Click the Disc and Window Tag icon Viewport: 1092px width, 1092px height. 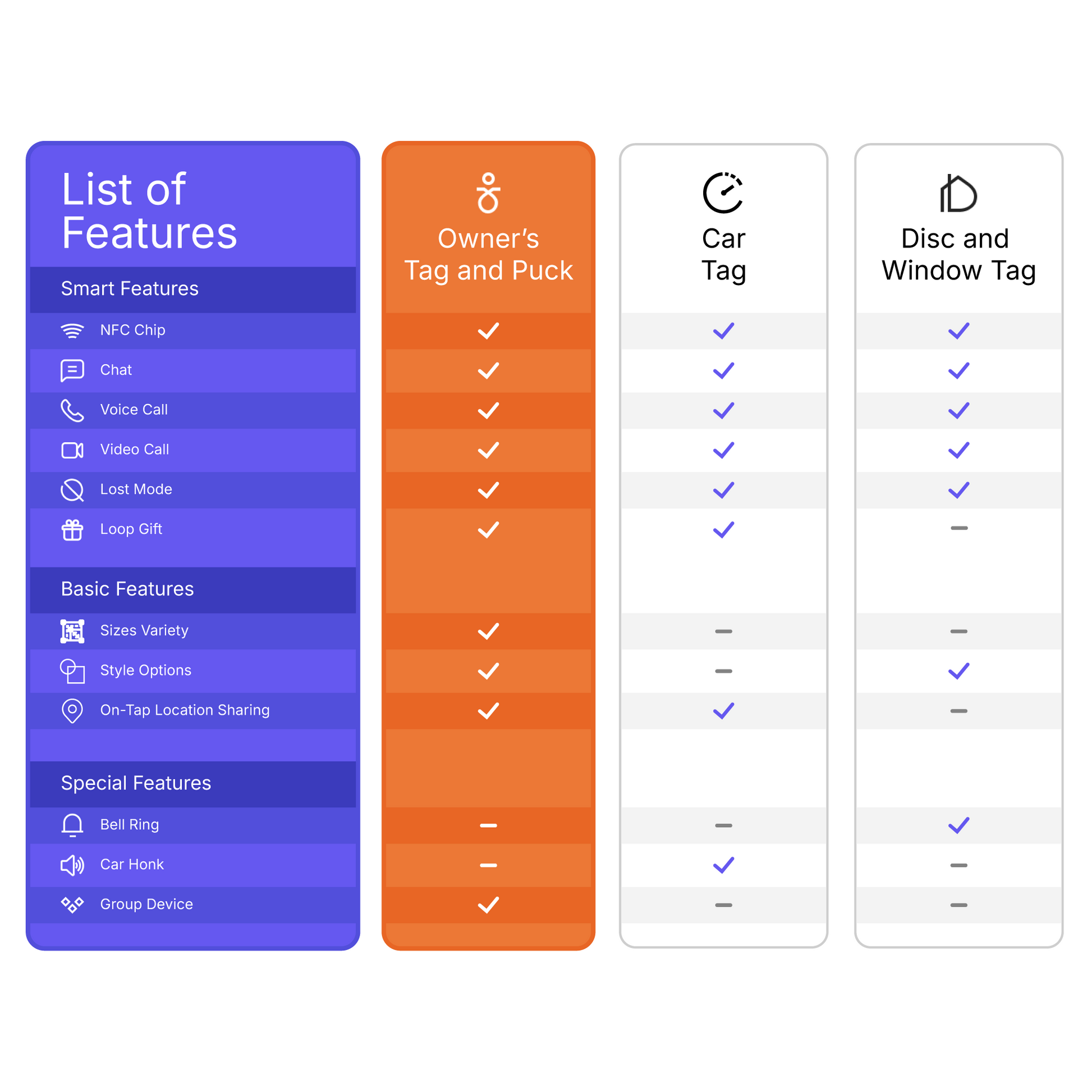pos(958,193)
